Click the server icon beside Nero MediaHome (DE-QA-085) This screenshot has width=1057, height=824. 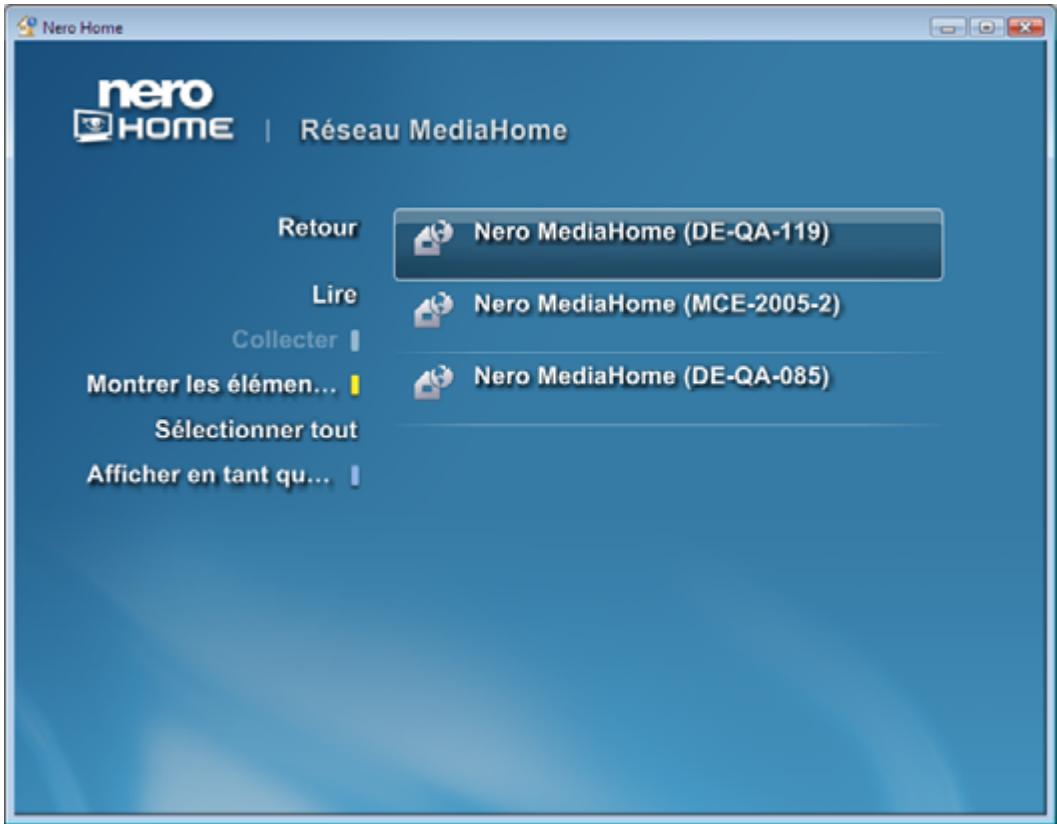point(433,382)
